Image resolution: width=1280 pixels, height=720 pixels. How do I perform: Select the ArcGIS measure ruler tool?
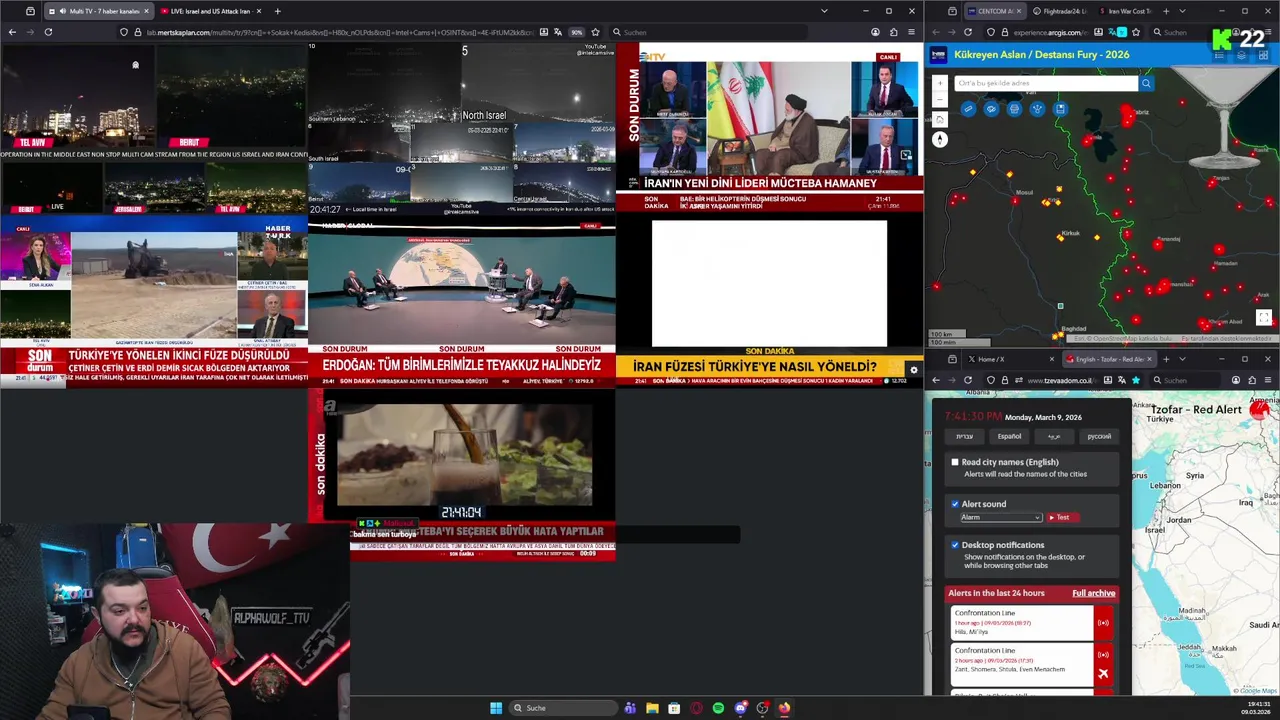click(x=968, y=109)
